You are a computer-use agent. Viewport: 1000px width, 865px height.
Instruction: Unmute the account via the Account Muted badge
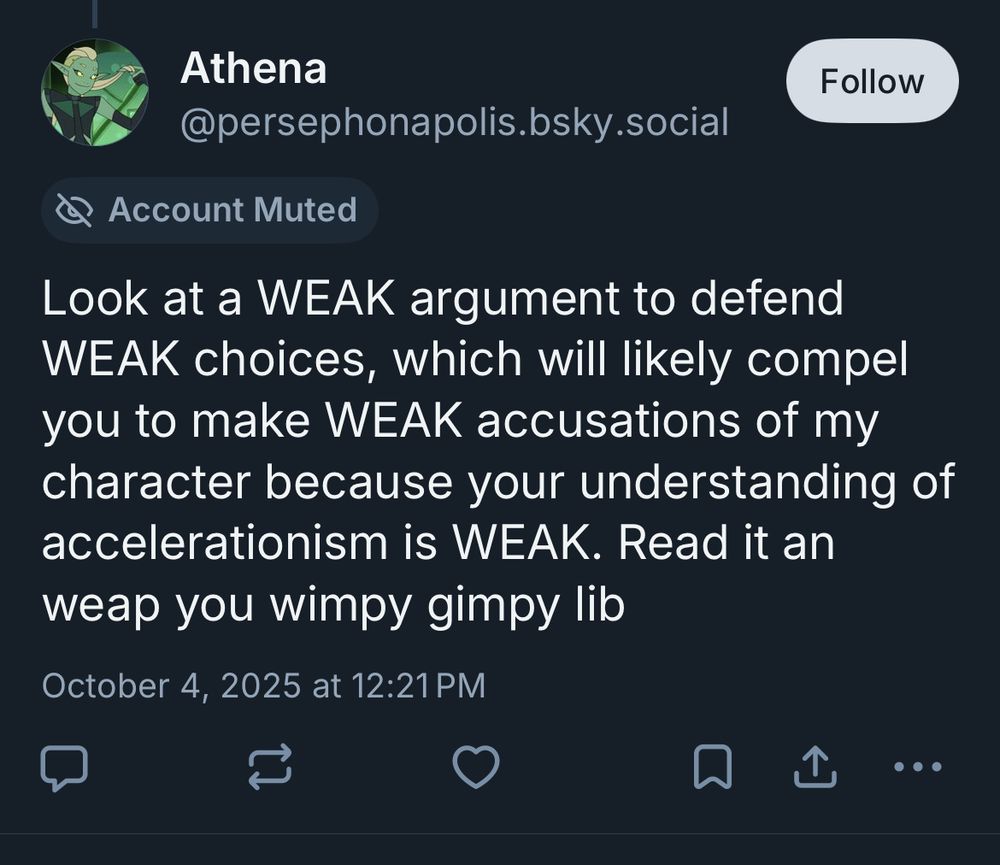209,210
